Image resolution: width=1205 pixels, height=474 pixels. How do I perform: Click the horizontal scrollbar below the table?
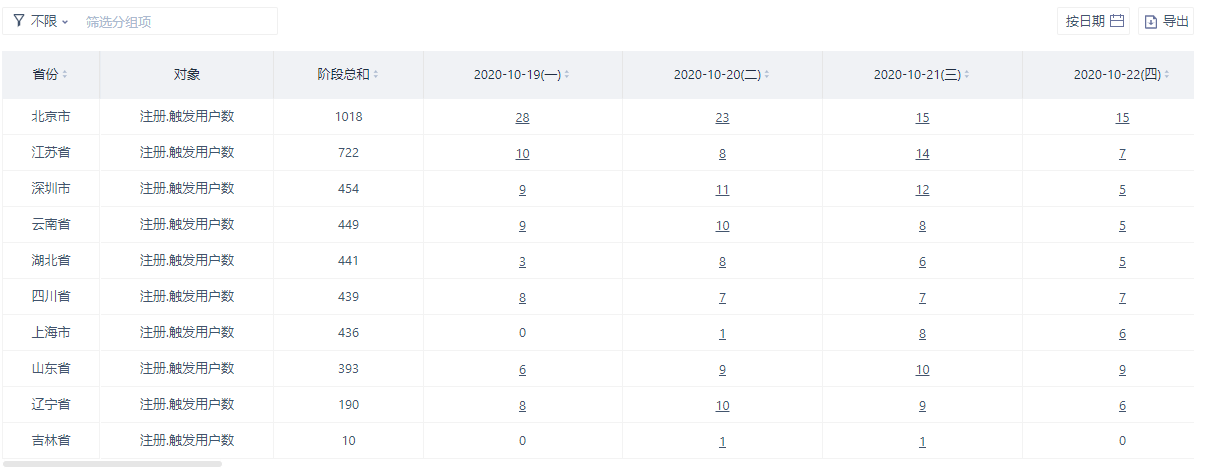[112, 464]
